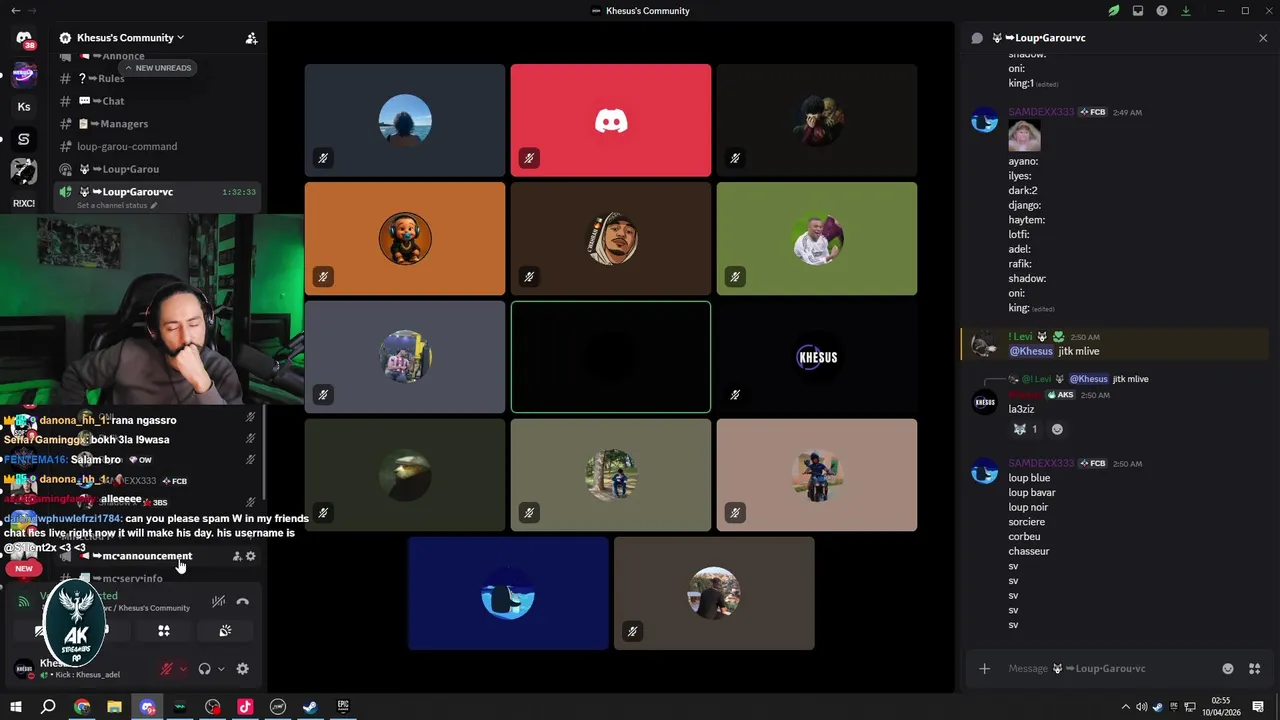The height and width of the screenshot is (720, 1280).
Task: Select the red Discord-logo participant tile
Action: tap(611, 120)
